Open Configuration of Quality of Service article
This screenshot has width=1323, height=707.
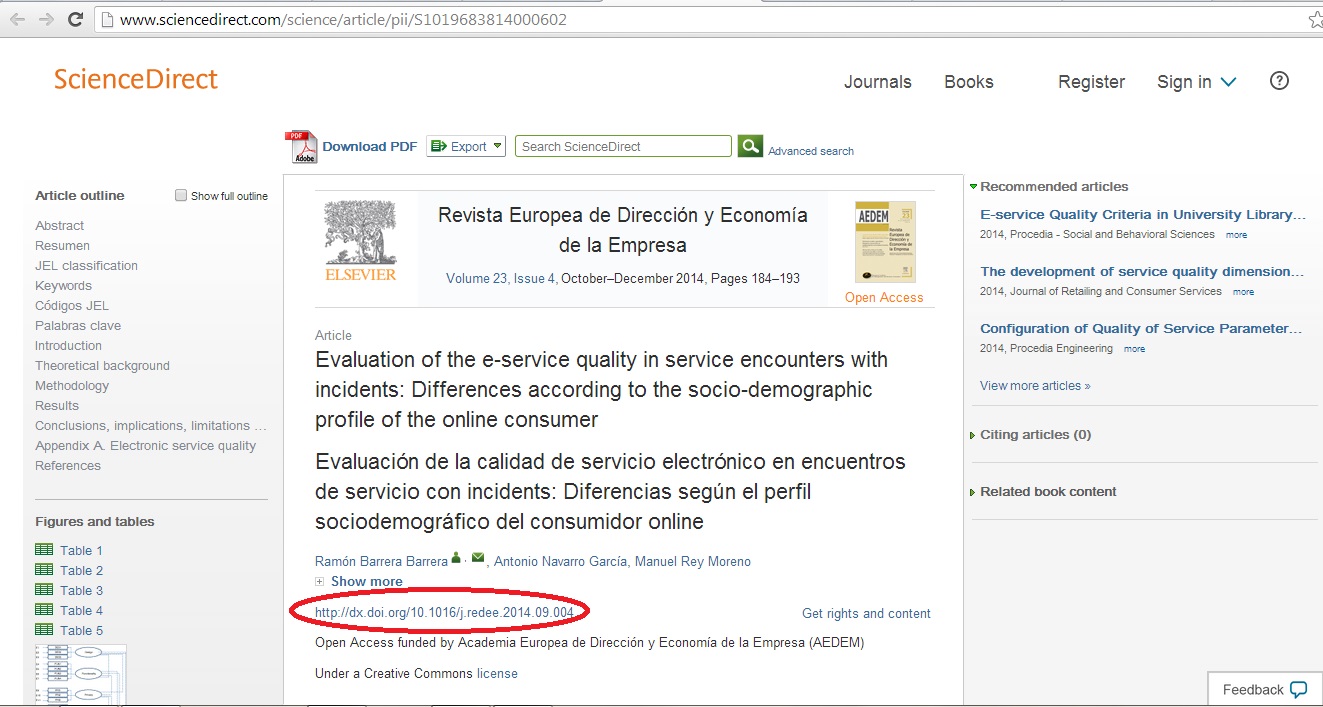[x=1141, y=328]
